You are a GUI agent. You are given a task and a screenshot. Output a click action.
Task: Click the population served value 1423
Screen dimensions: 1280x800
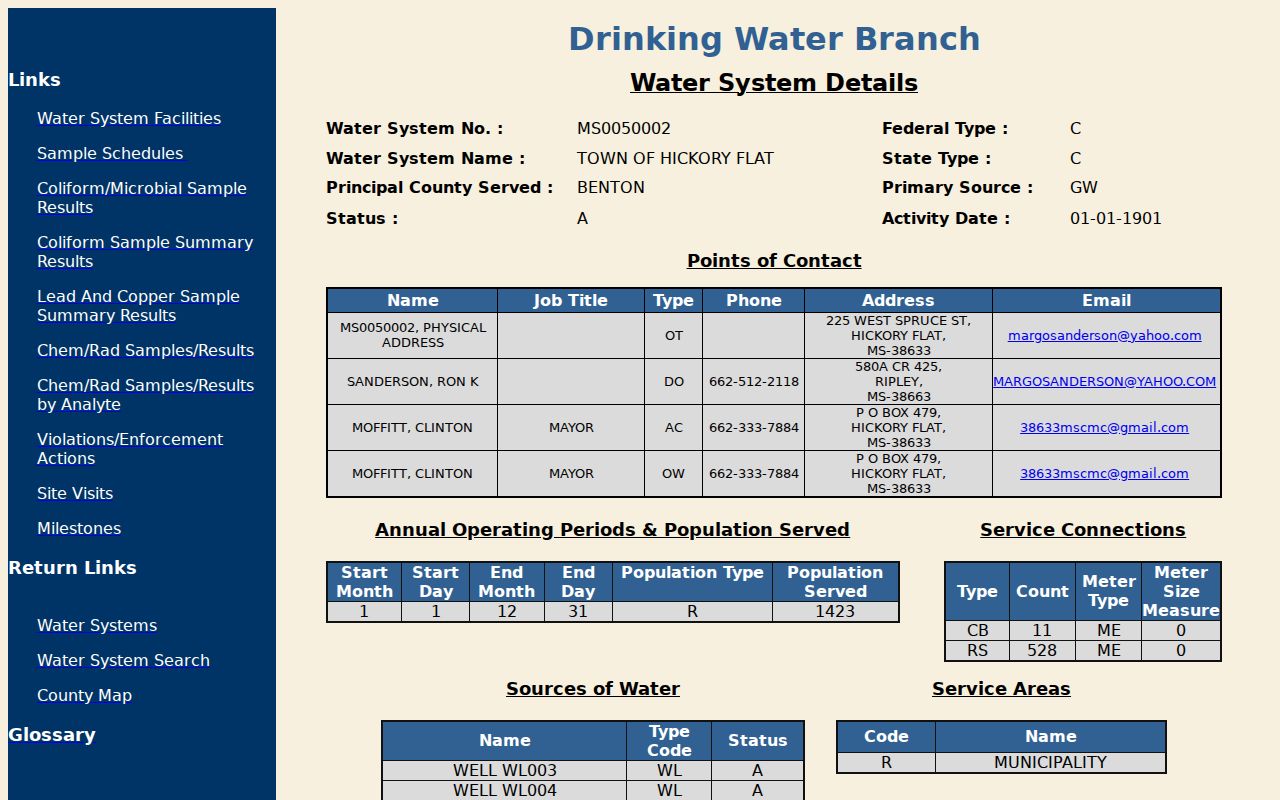[x=835, y=611]
